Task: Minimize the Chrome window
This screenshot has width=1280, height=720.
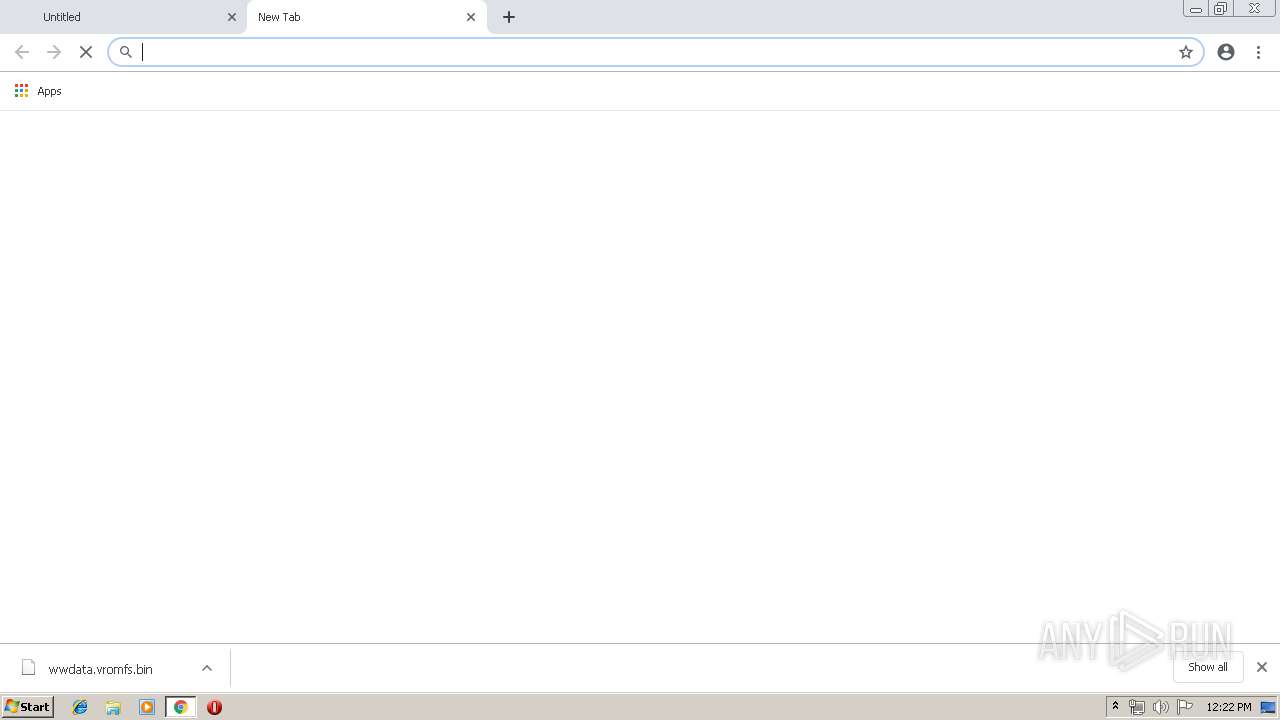Action: (1196, 8)
